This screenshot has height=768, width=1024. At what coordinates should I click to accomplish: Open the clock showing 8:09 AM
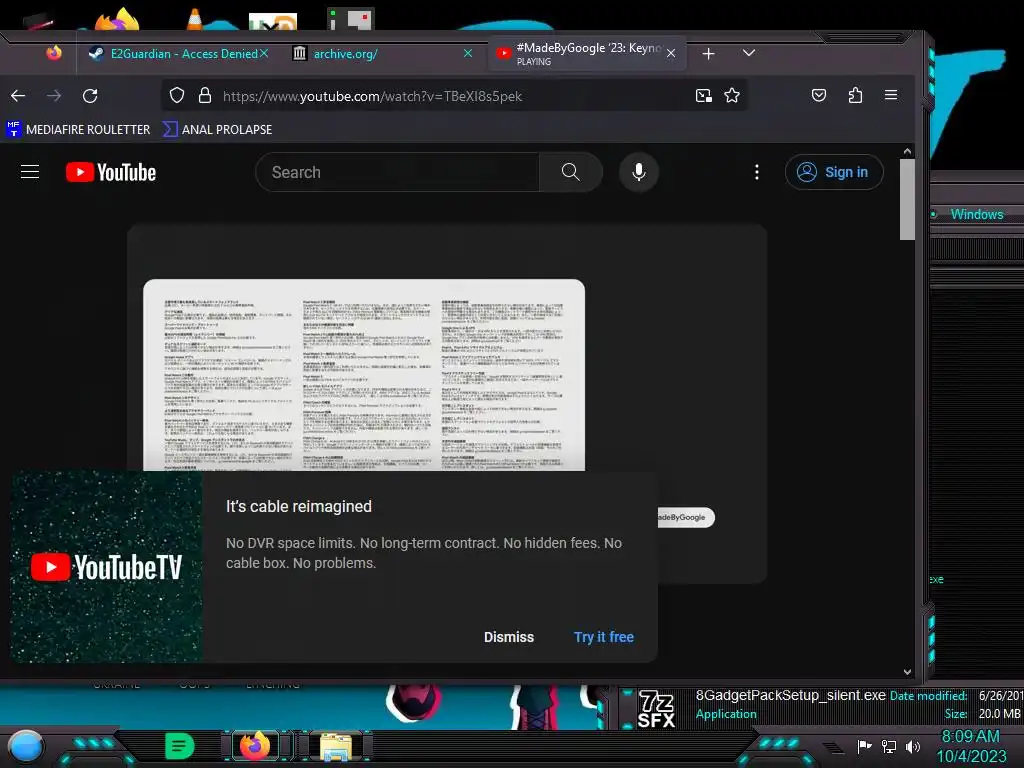point(971,746)
